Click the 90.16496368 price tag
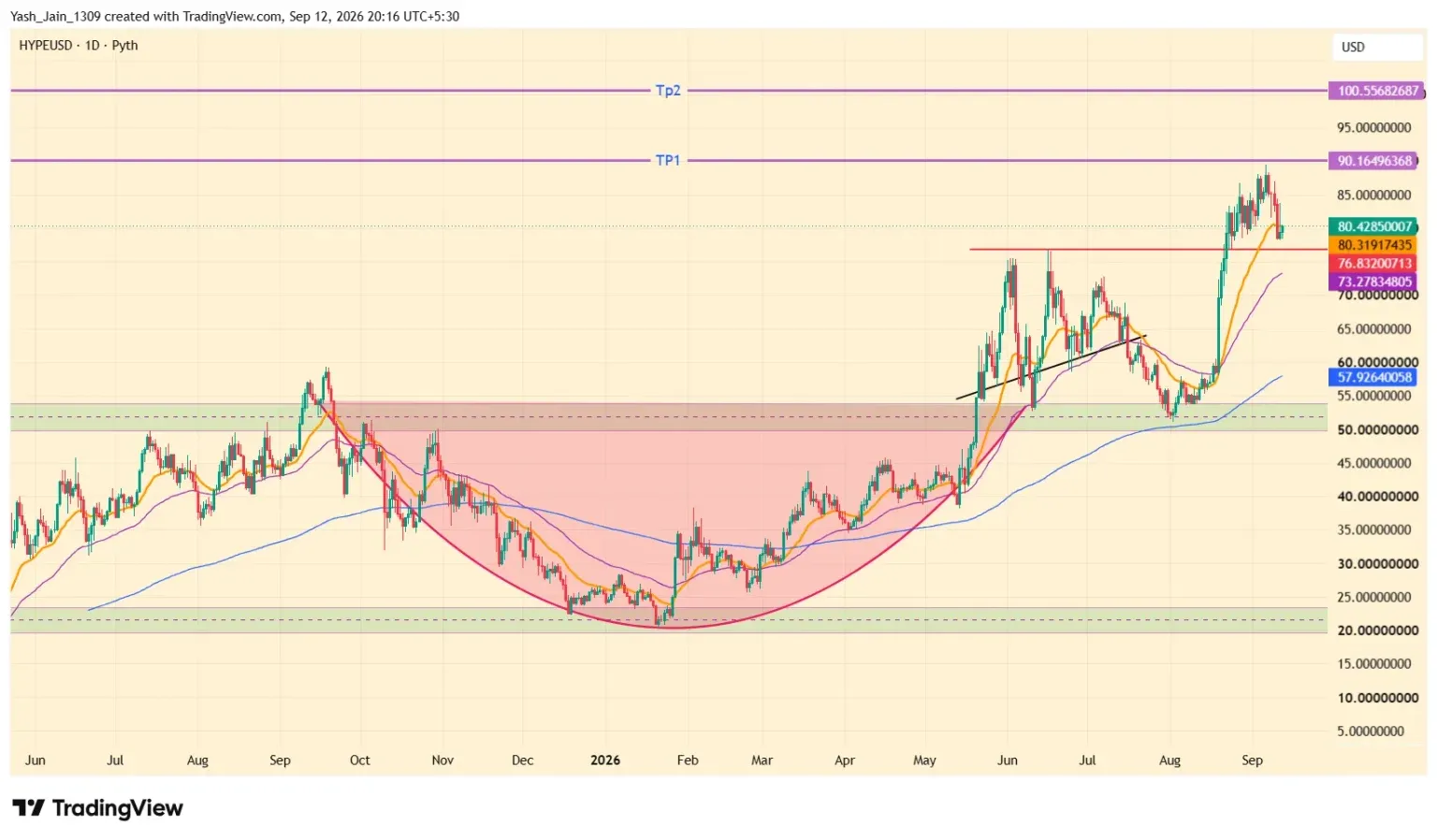The image size is (1437, 840). [x=1373, y=161]
